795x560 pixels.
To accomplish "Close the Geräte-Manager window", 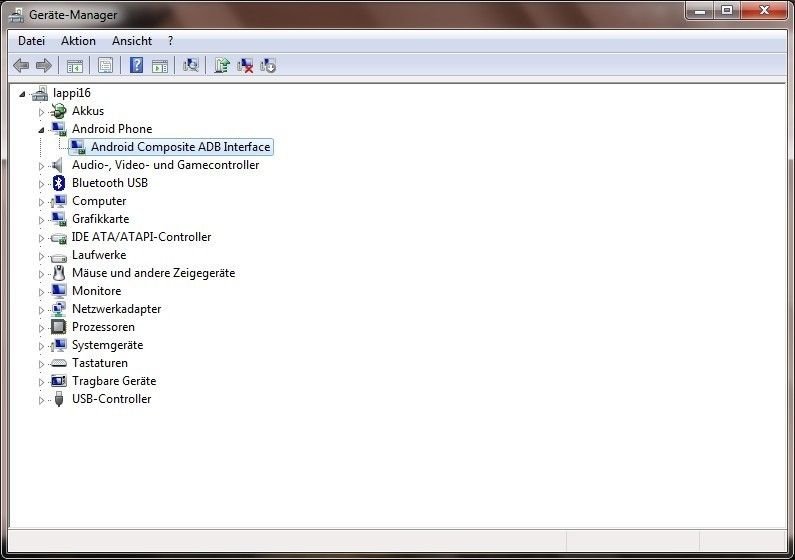I will tap(765, 11).
